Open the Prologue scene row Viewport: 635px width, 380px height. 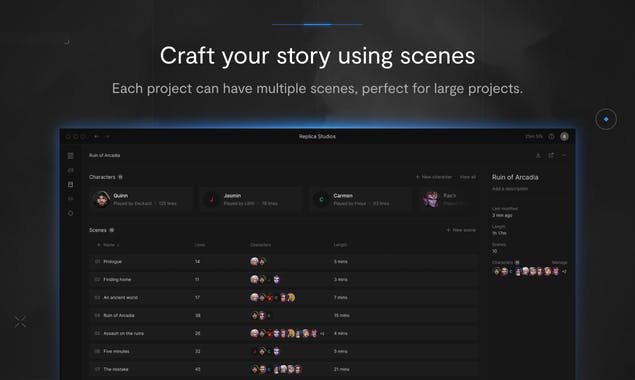point(283,262)
